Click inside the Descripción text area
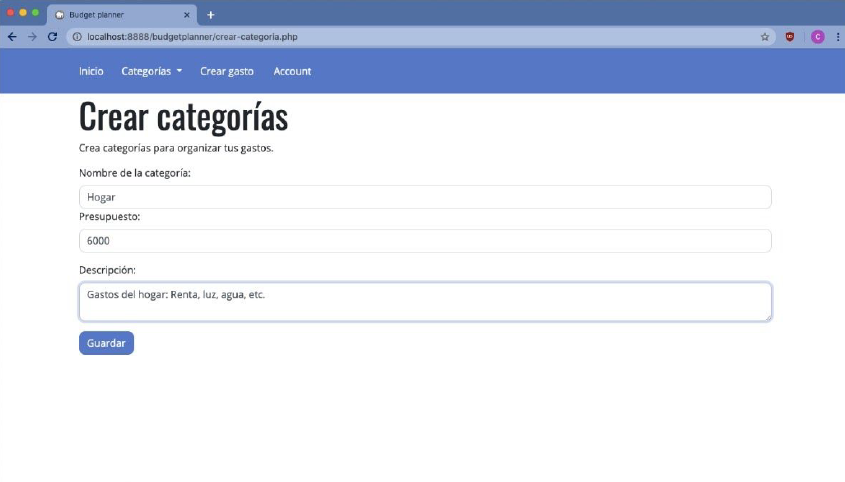This screenshot has height=482, width=845. click(x=425, y=302)
